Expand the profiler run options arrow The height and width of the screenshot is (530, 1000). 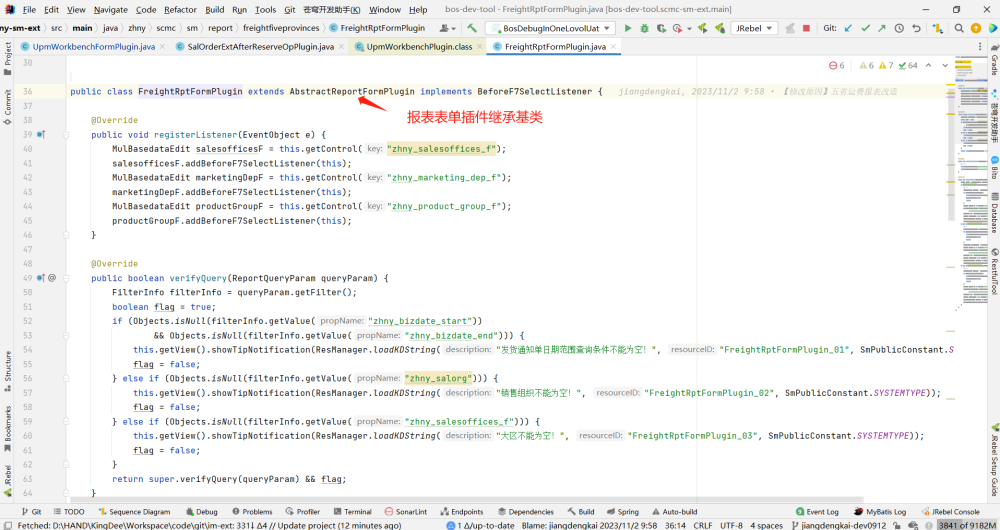tap(689, 29)
